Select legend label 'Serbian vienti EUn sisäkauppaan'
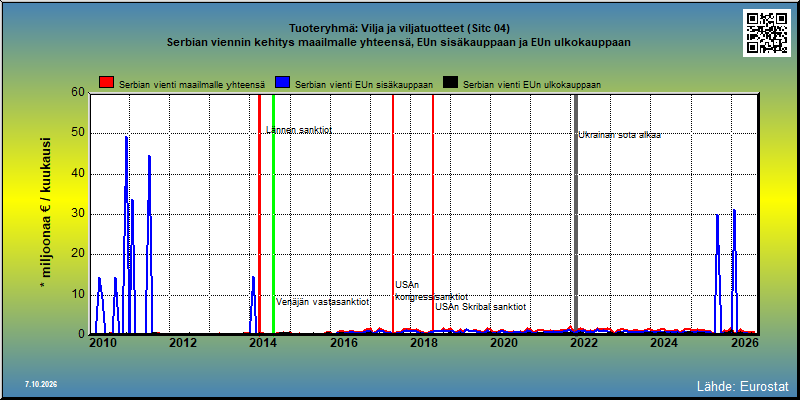Viewport: 800px width, 400px height. (x=364, y=85)
